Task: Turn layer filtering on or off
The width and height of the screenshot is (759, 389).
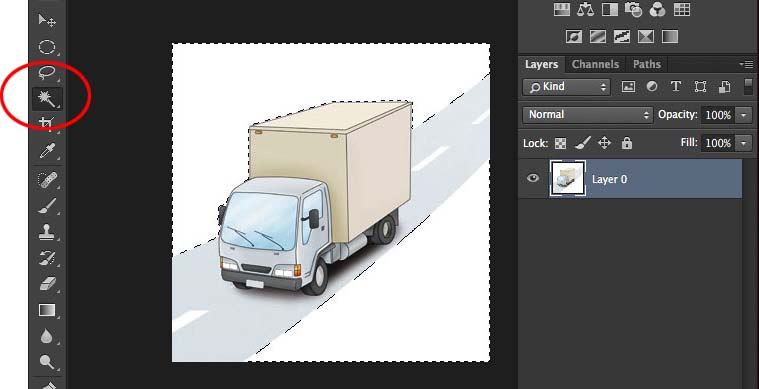Action: [x=748, y=87]
